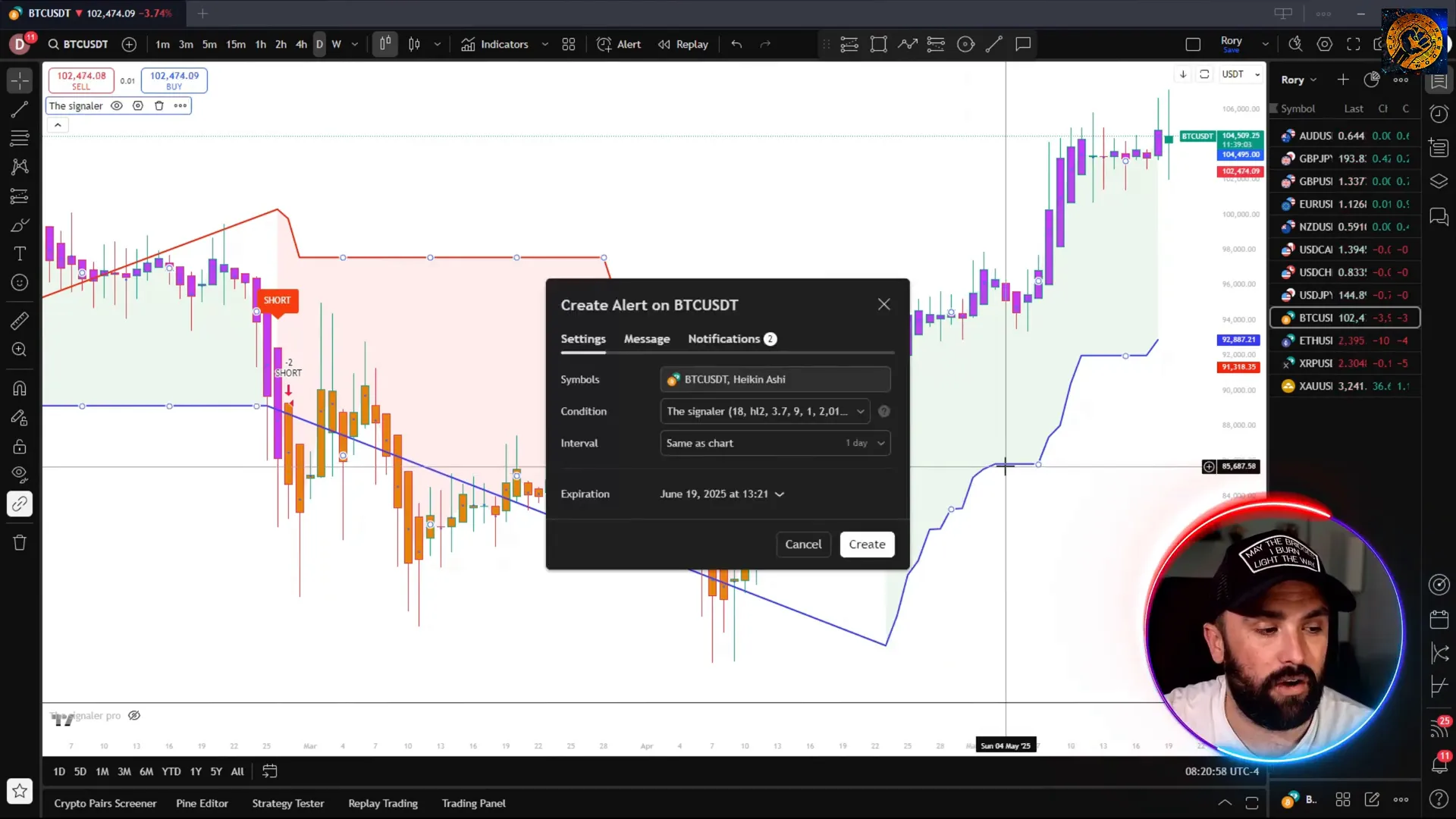
Task: Open the emoji stickers tool
Action: tap(20, 283)
